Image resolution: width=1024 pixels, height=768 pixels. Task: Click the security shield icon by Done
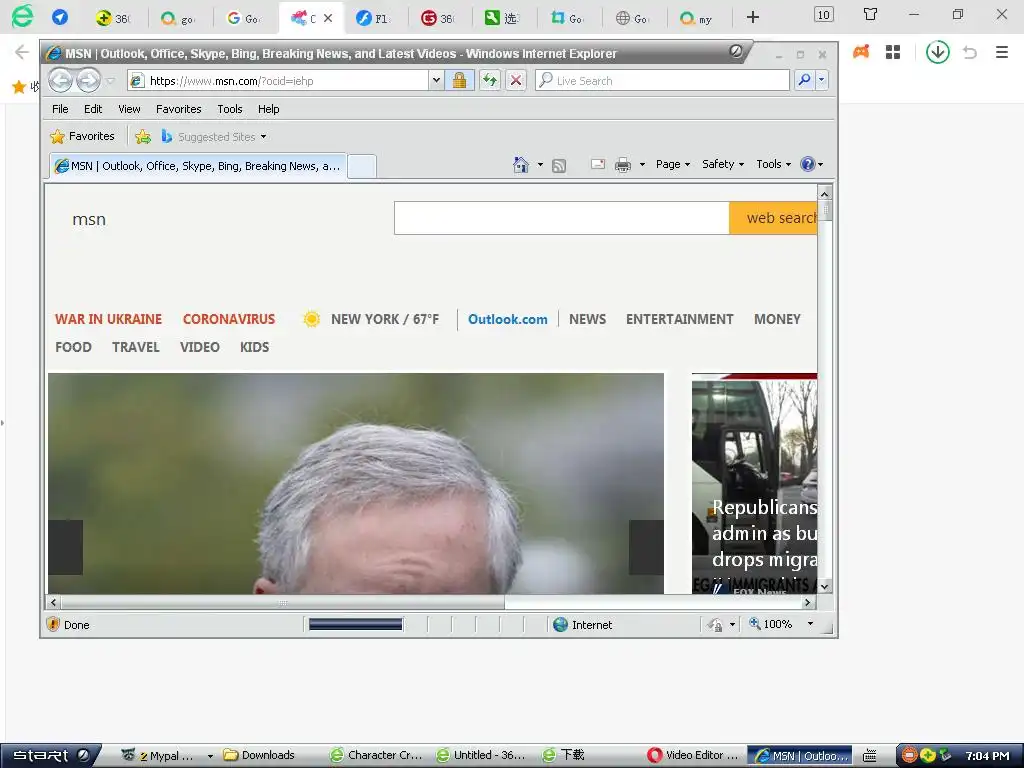click(x=53, y=624)
